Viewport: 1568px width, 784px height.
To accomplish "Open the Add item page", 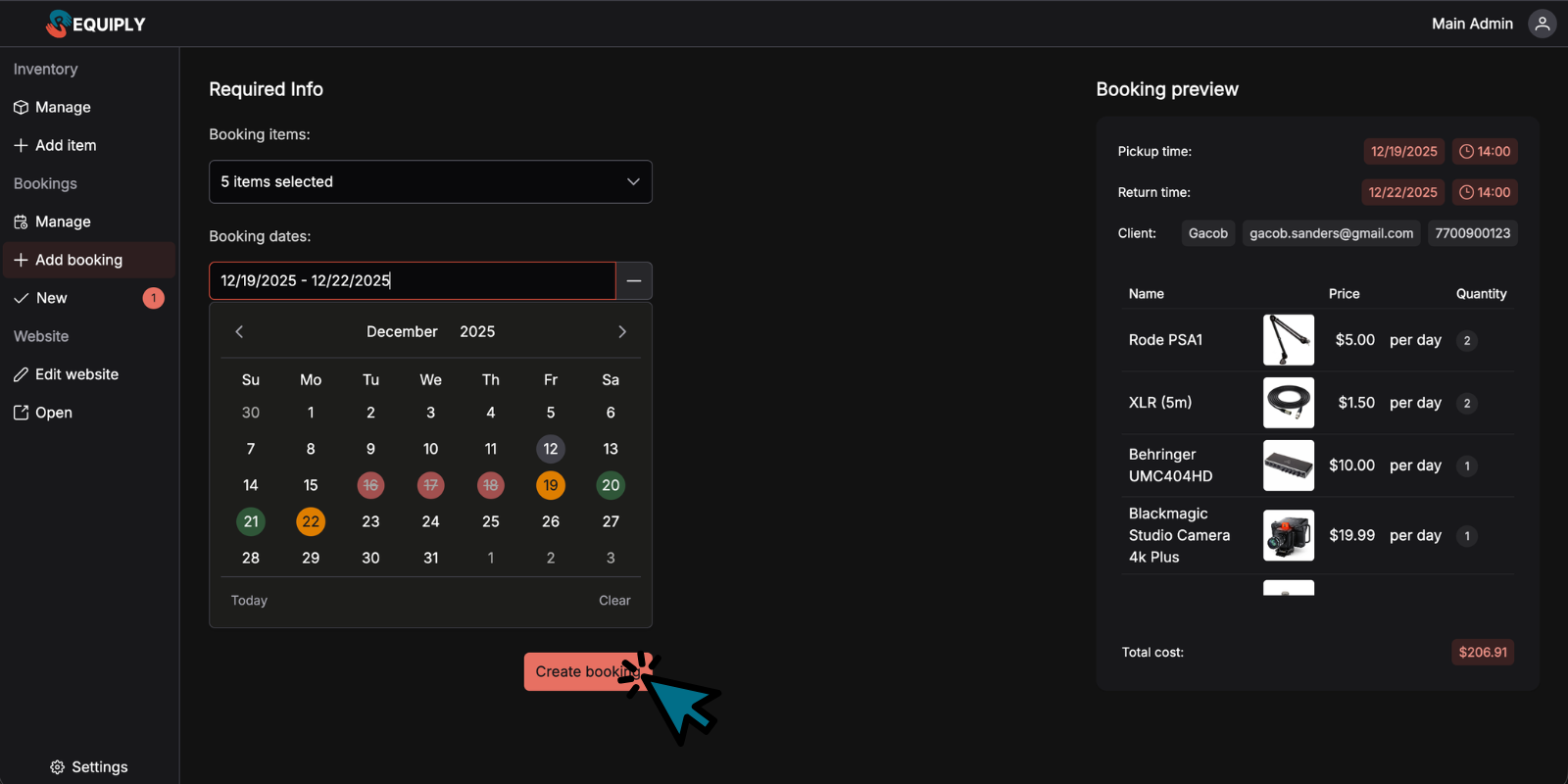I will pos(89,145).
